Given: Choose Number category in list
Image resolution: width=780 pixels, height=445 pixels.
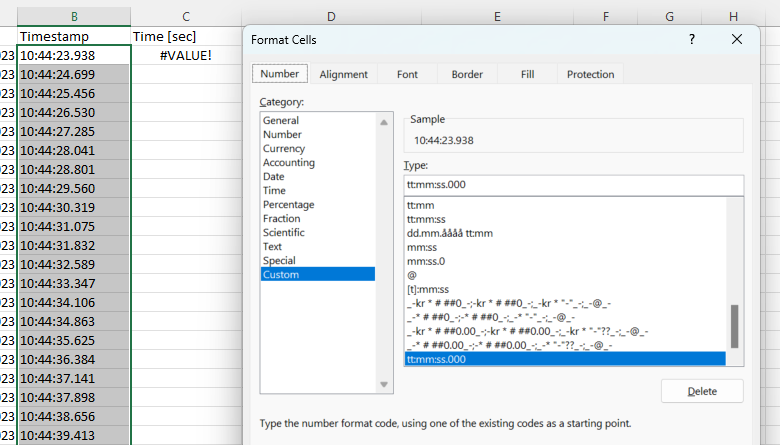Looking at the screenshot, I should pyautogui.click(x=318, y=134).
